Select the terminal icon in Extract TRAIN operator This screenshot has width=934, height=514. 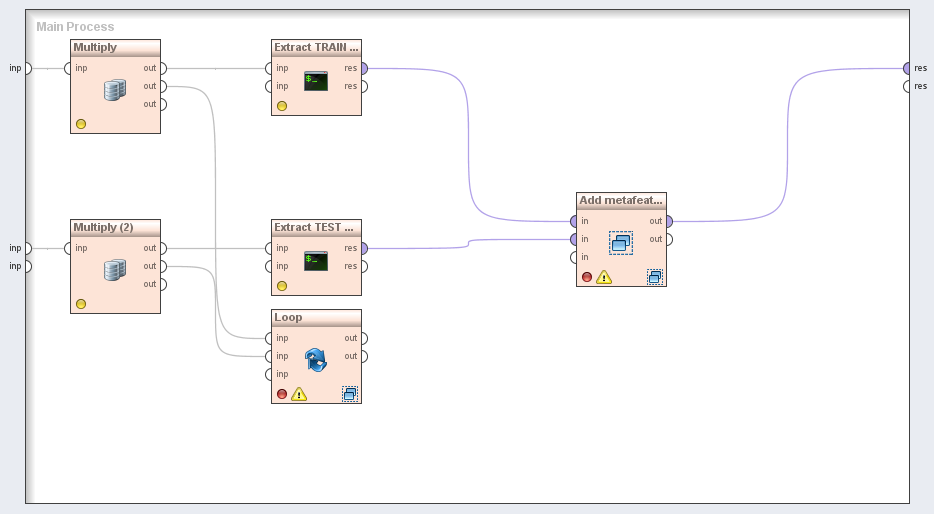click(x=316, y=81)
